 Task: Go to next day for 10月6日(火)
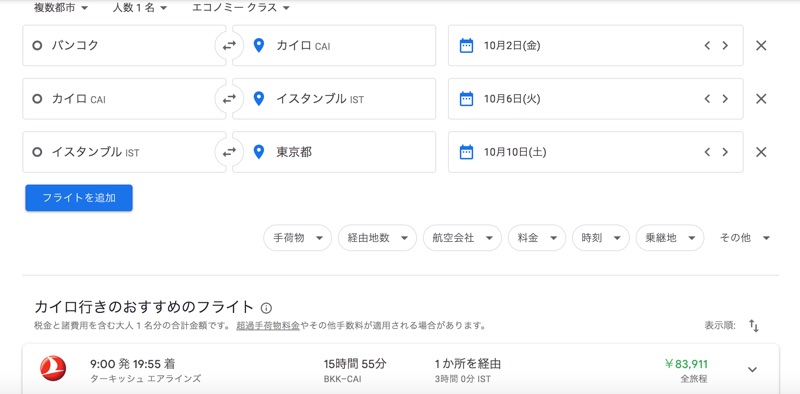(x=725, y=98)
